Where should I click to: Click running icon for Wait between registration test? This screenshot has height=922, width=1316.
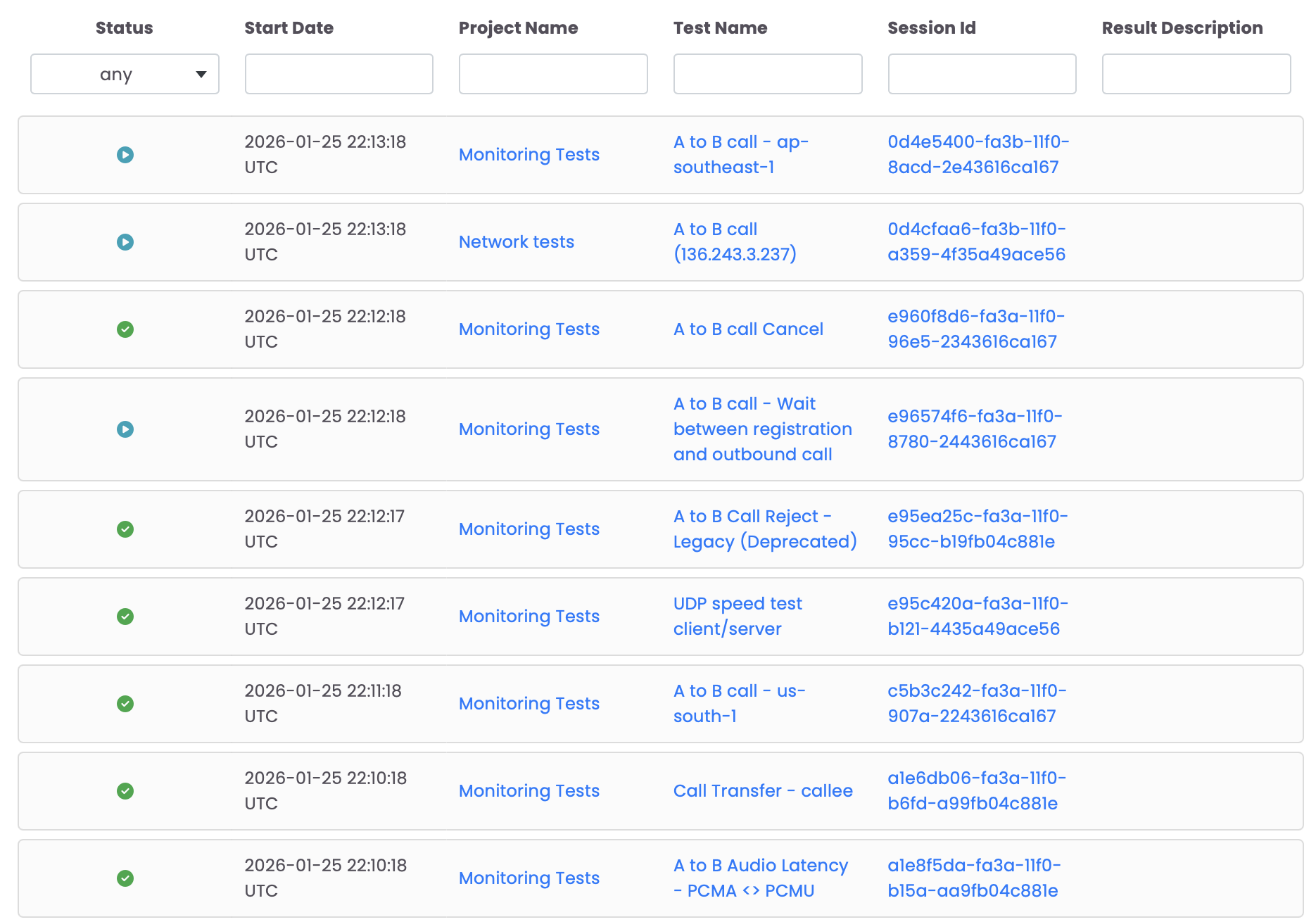pos(125,429)
